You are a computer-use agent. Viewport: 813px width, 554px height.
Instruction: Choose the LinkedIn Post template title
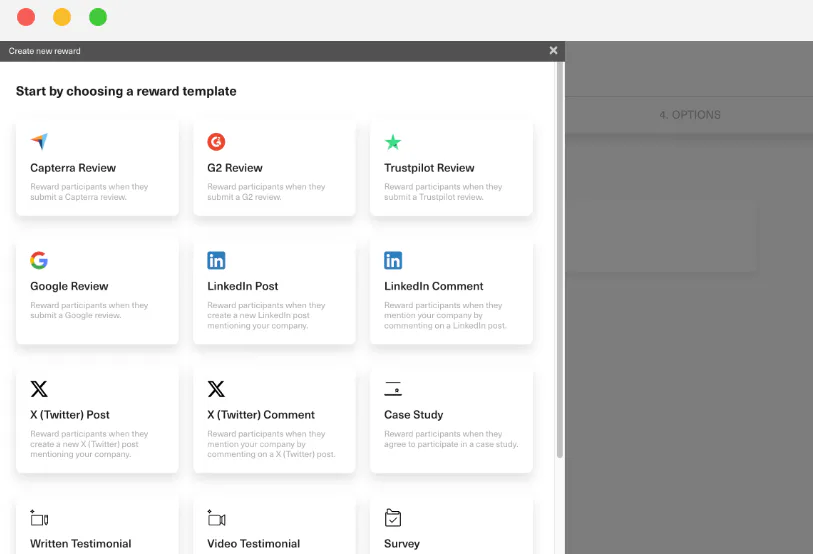pos(243,286)
